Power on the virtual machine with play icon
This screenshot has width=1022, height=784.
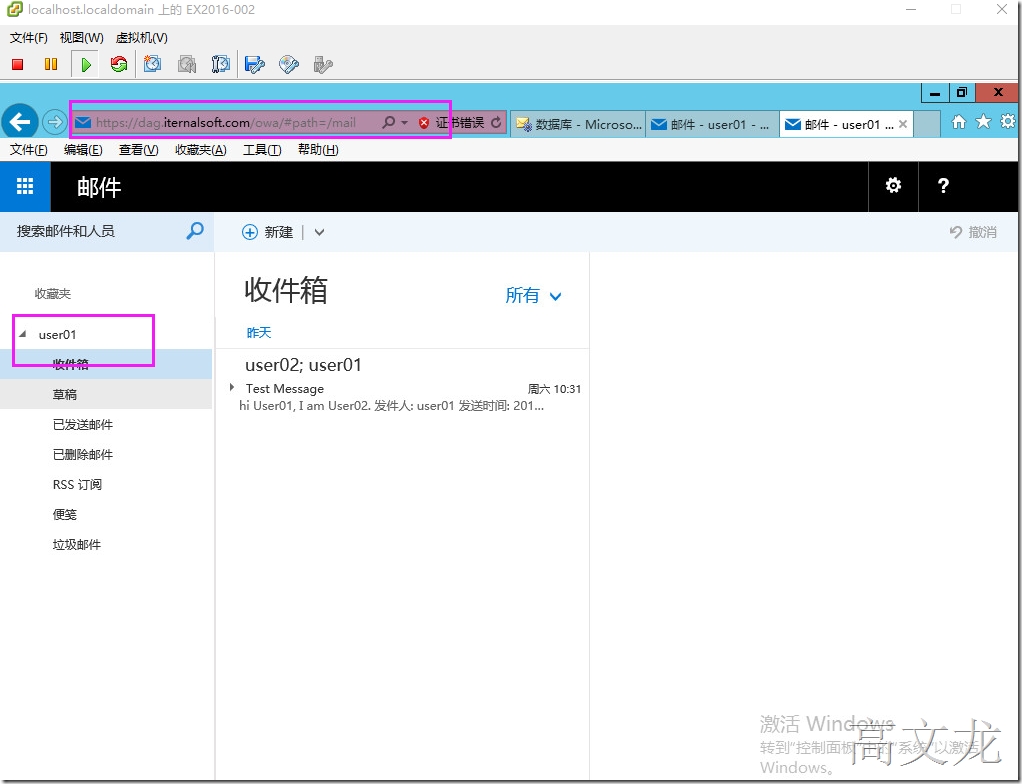(86, 64)
